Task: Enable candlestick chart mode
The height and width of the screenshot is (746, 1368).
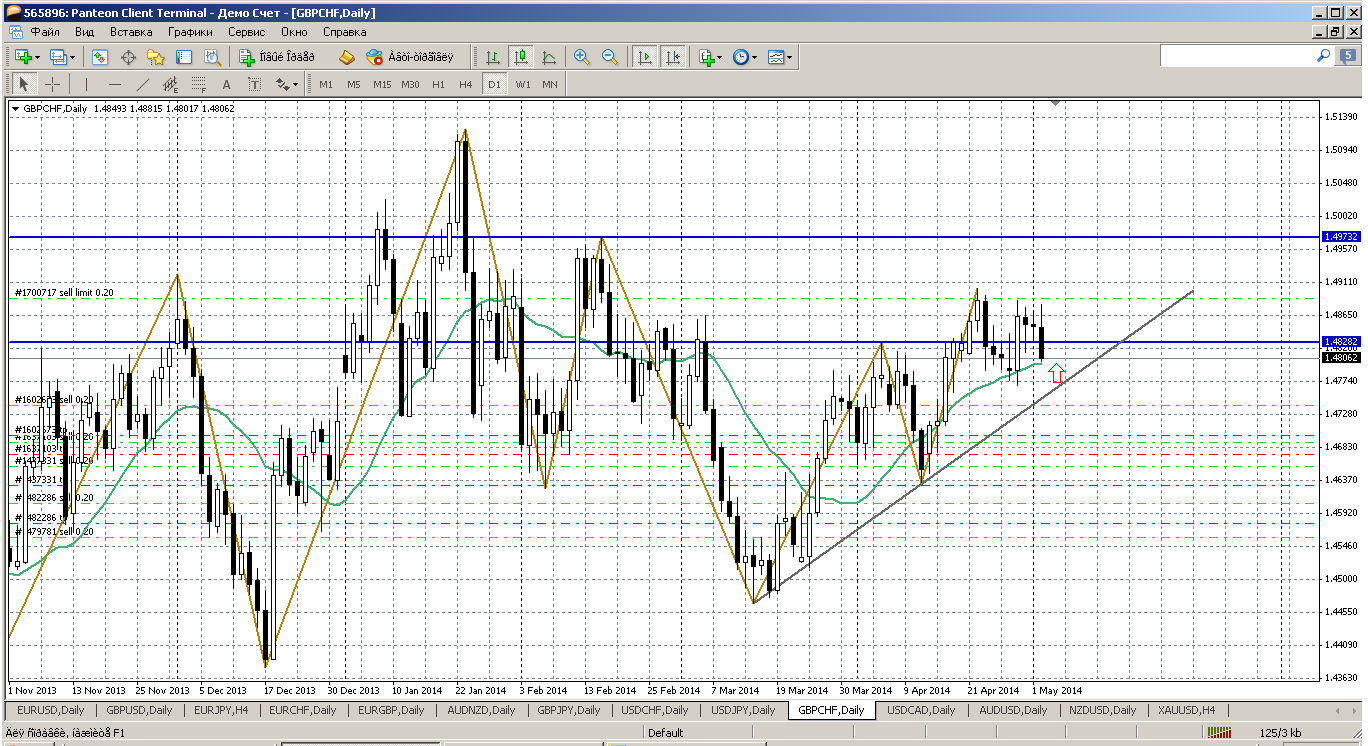Action: point(521,58)
